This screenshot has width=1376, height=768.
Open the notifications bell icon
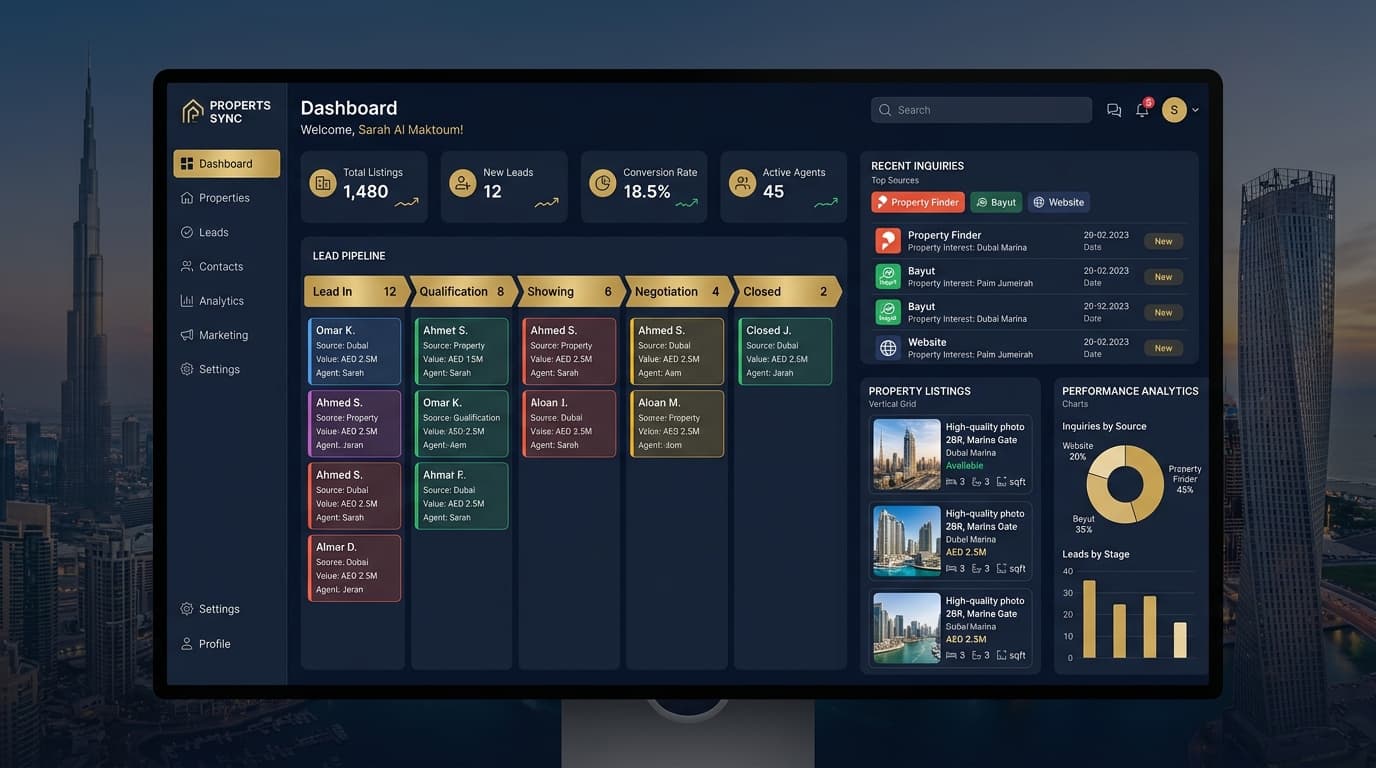[1142, 111]
